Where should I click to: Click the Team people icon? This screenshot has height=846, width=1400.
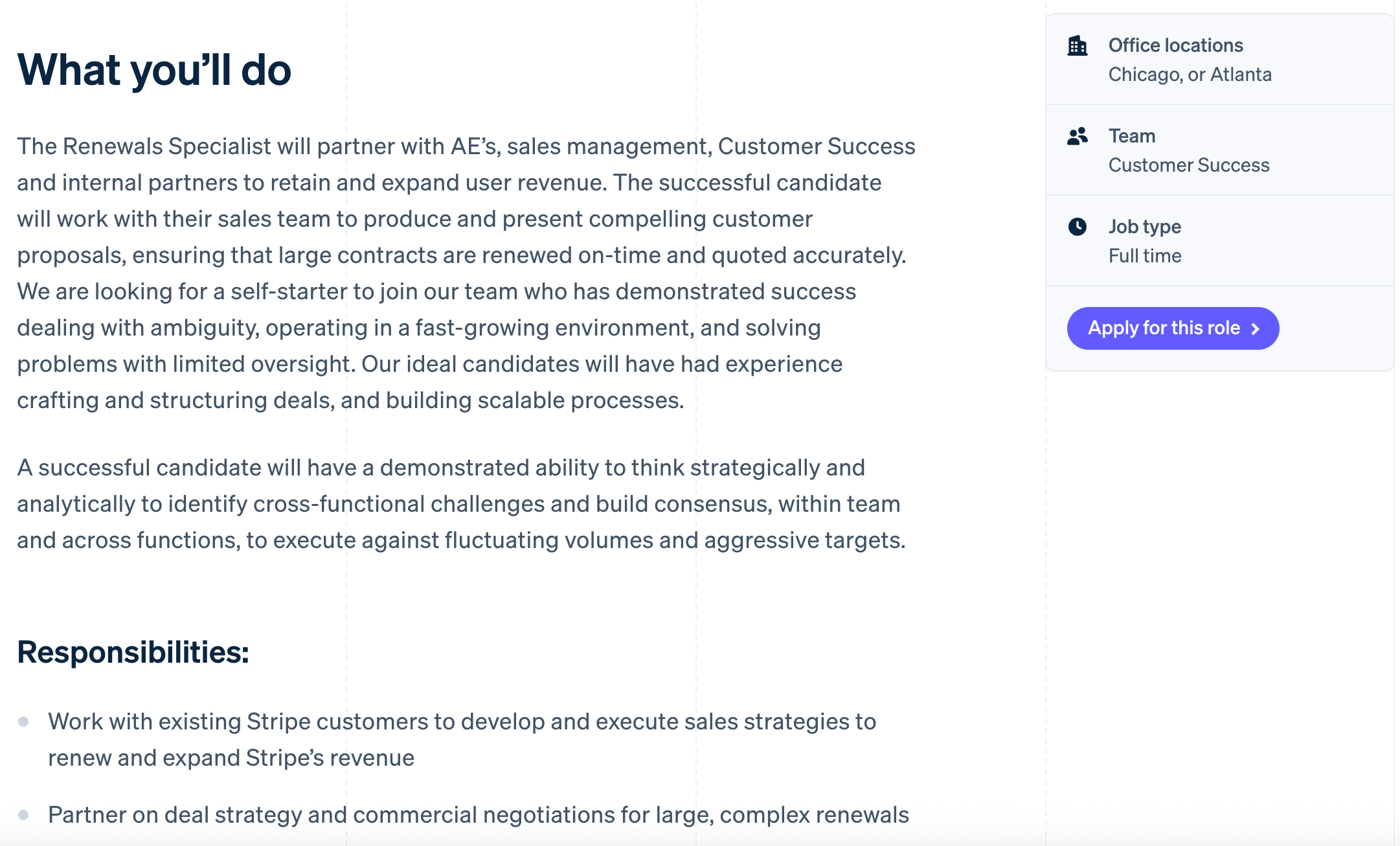[x=1078, y=136]
